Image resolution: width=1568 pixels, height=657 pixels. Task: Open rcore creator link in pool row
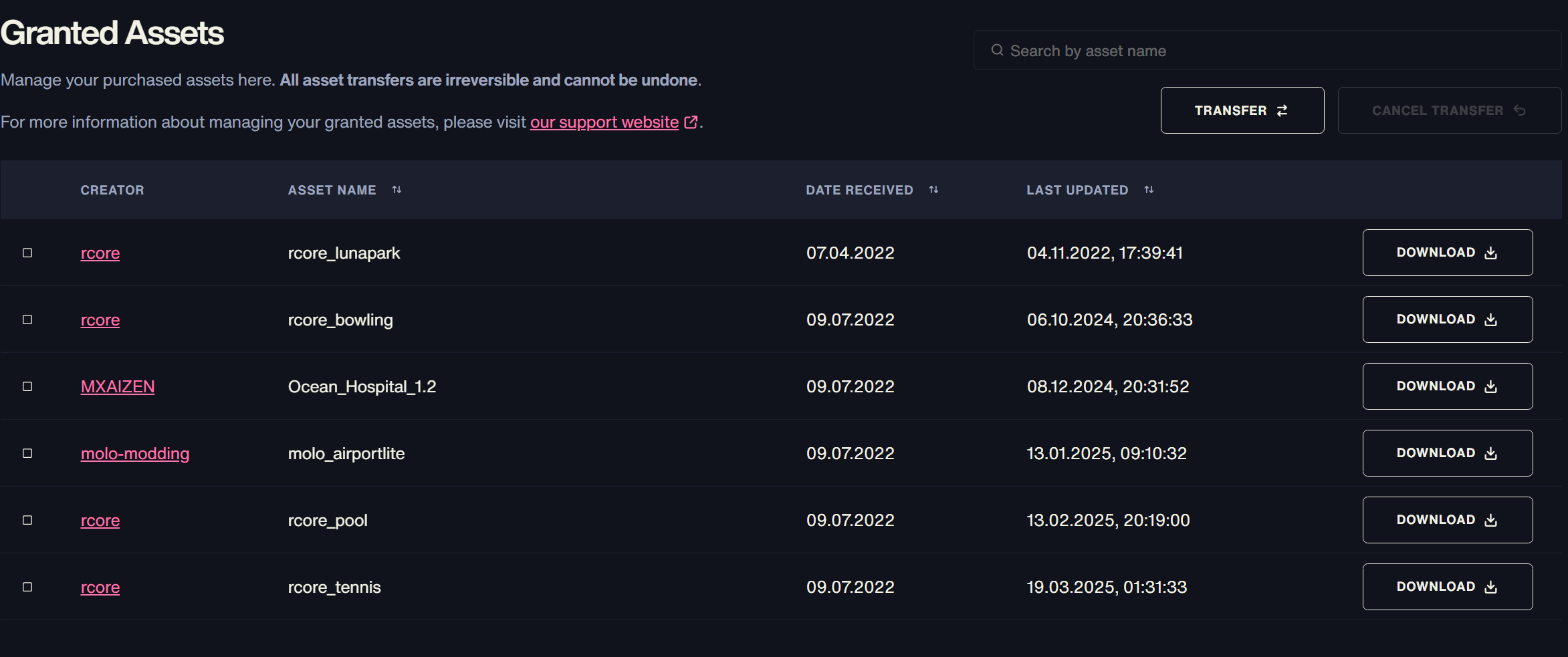pos(100,521)
